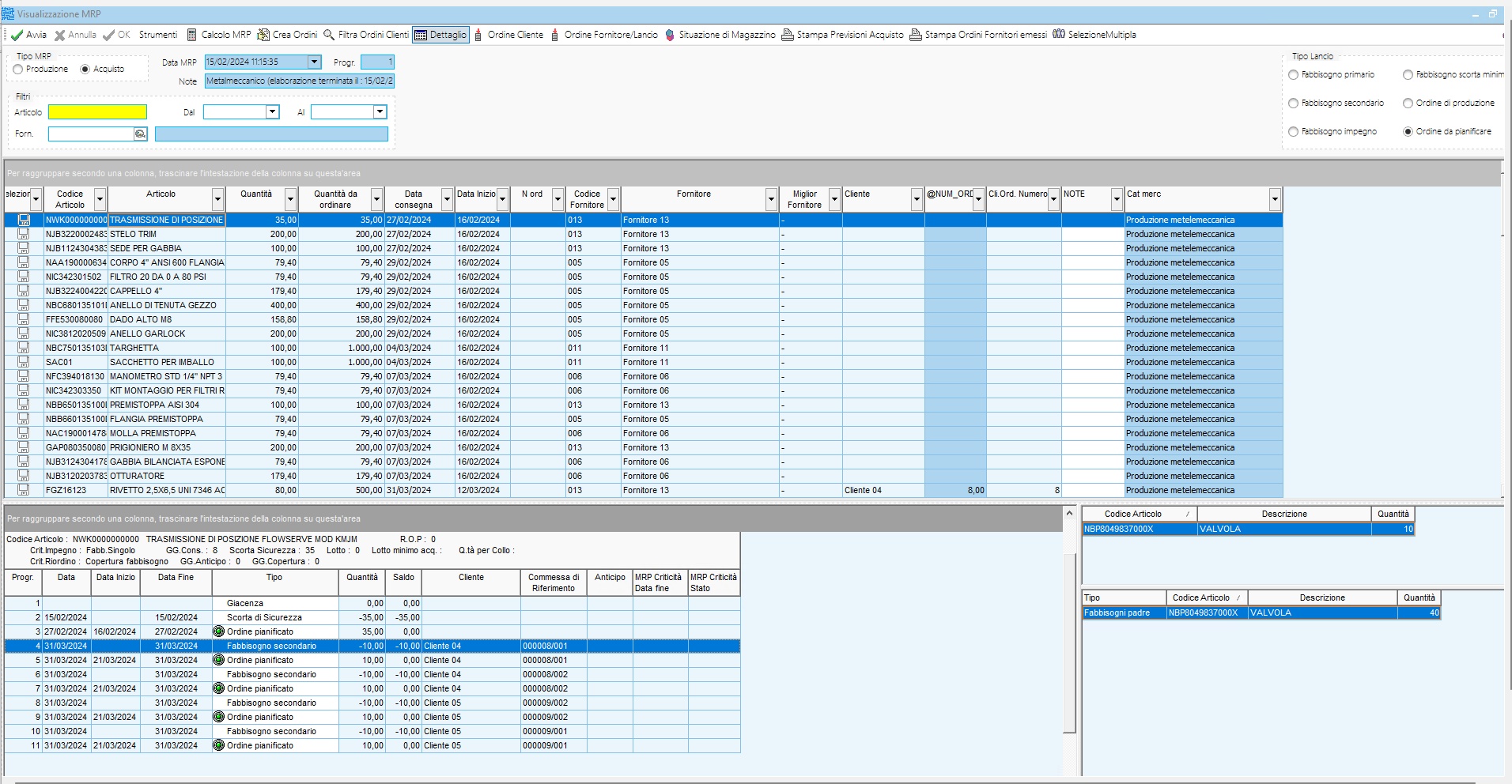The image size is (1512, 784).
Task: Click MRP Criticità Stato column header
Action: point(713,582)
